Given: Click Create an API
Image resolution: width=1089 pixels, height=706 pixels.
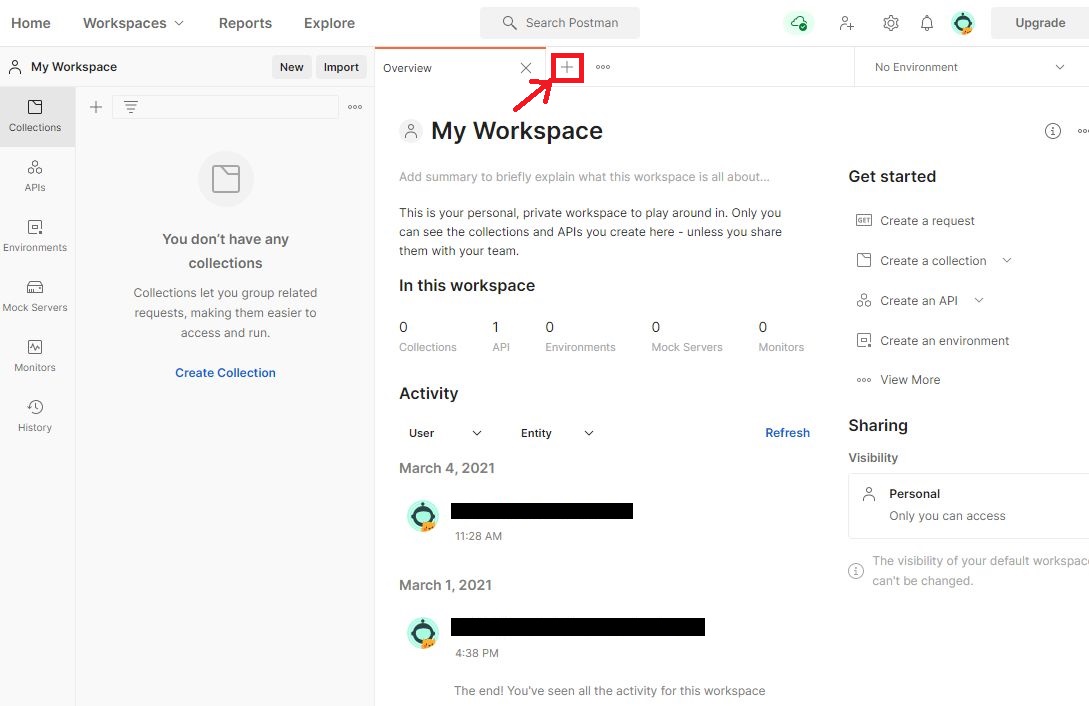Looking at the screenshot, I should pyautogui.click(x=918, y=301).
